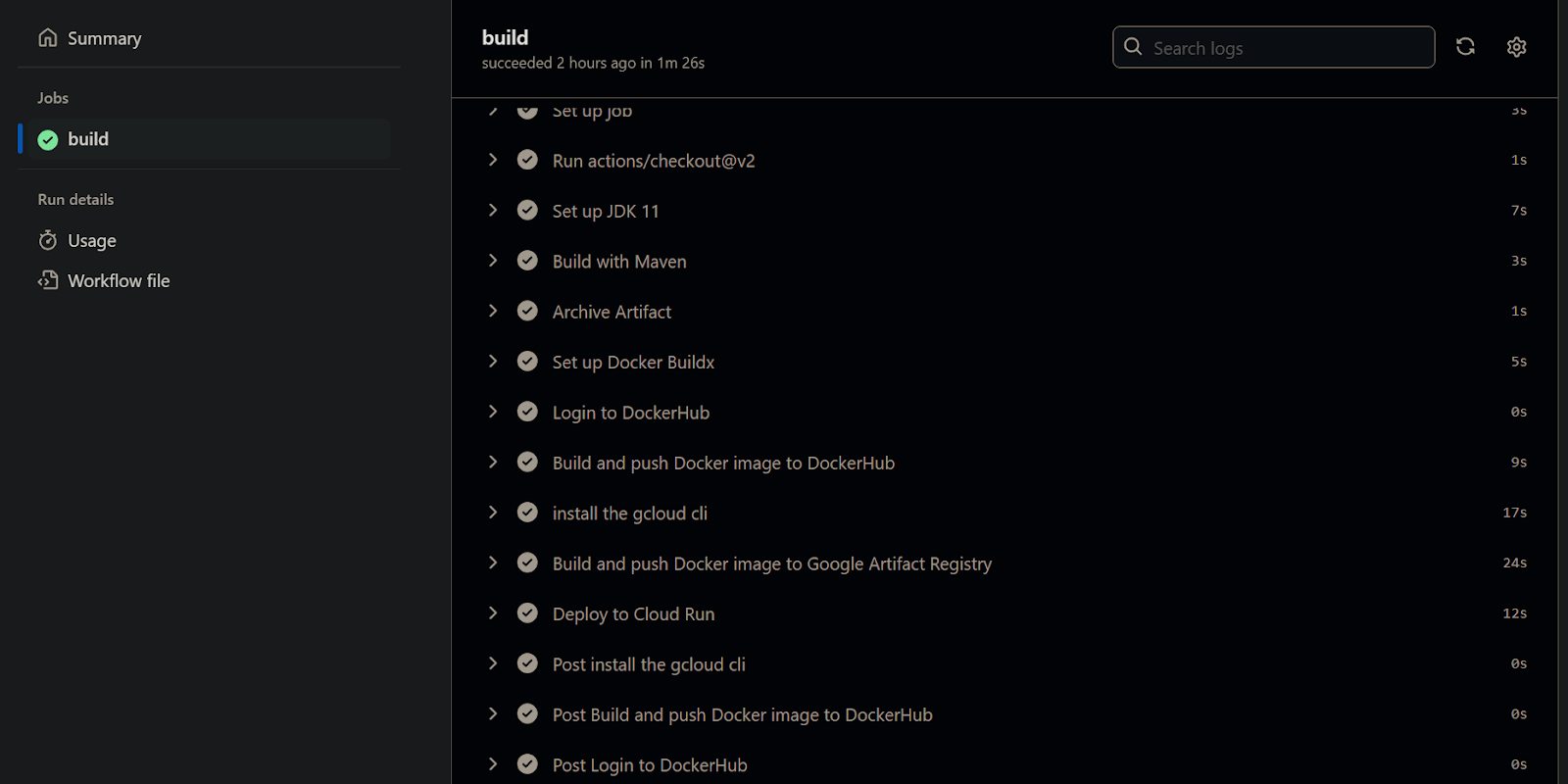
Task: Open Build and push Docker image to Google Artifact Registry
Action: [x=1004, y=563]
